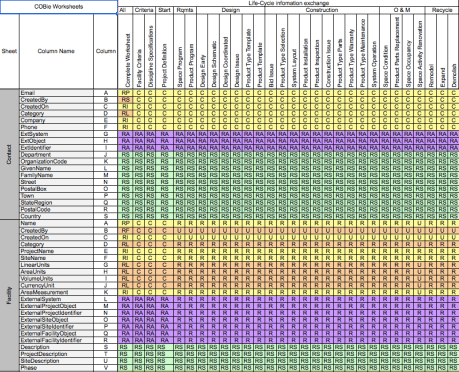Select the Department row name cell

(56, 155)
